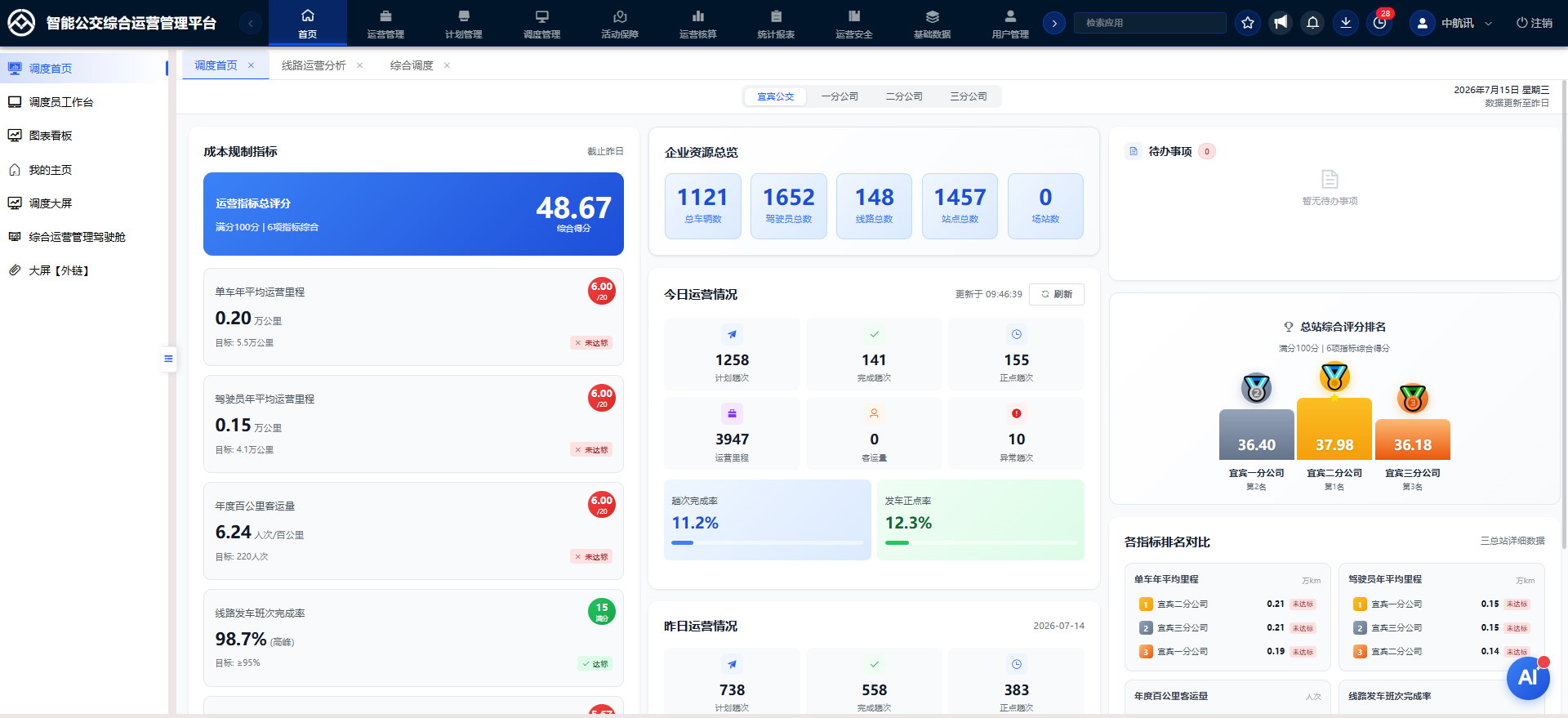Open the download center icon in the header
The height and width of the screenshot is (718, 1568).
point(1346,23)
